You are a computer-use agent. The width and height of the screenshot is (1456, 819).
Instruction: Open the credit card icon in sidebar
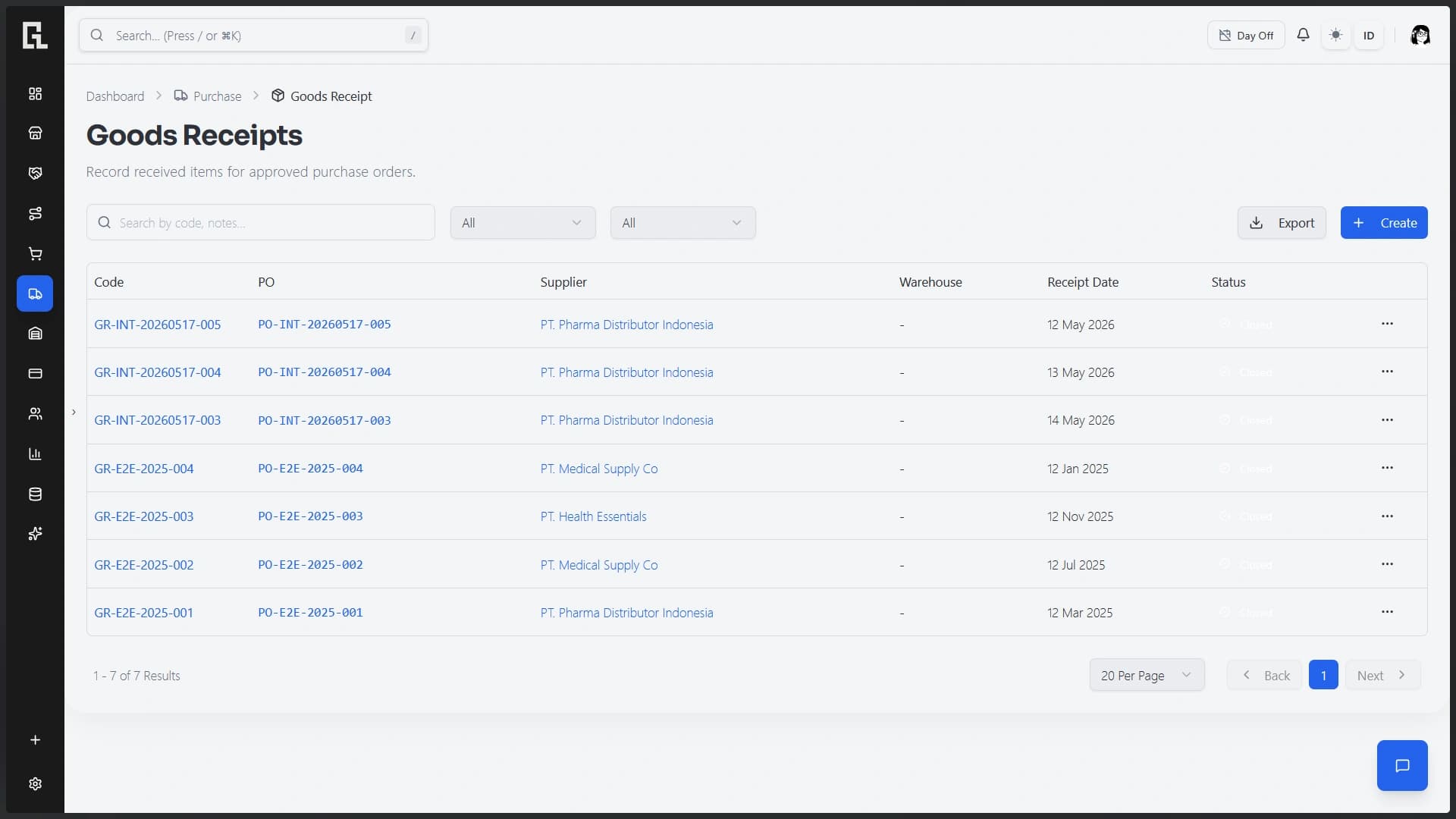[x=35, y=374]
